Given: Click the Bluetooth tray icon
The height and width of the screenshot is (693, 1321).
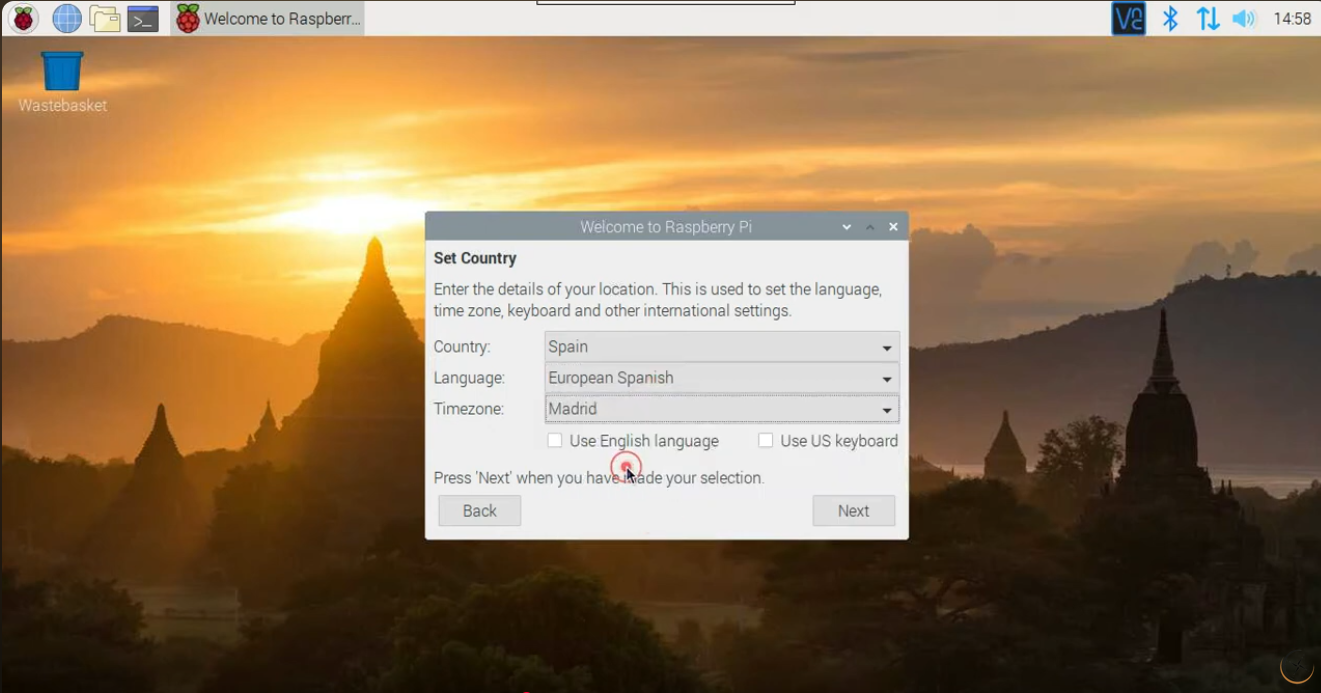Looking at the screenshot, I should 1170,19.
